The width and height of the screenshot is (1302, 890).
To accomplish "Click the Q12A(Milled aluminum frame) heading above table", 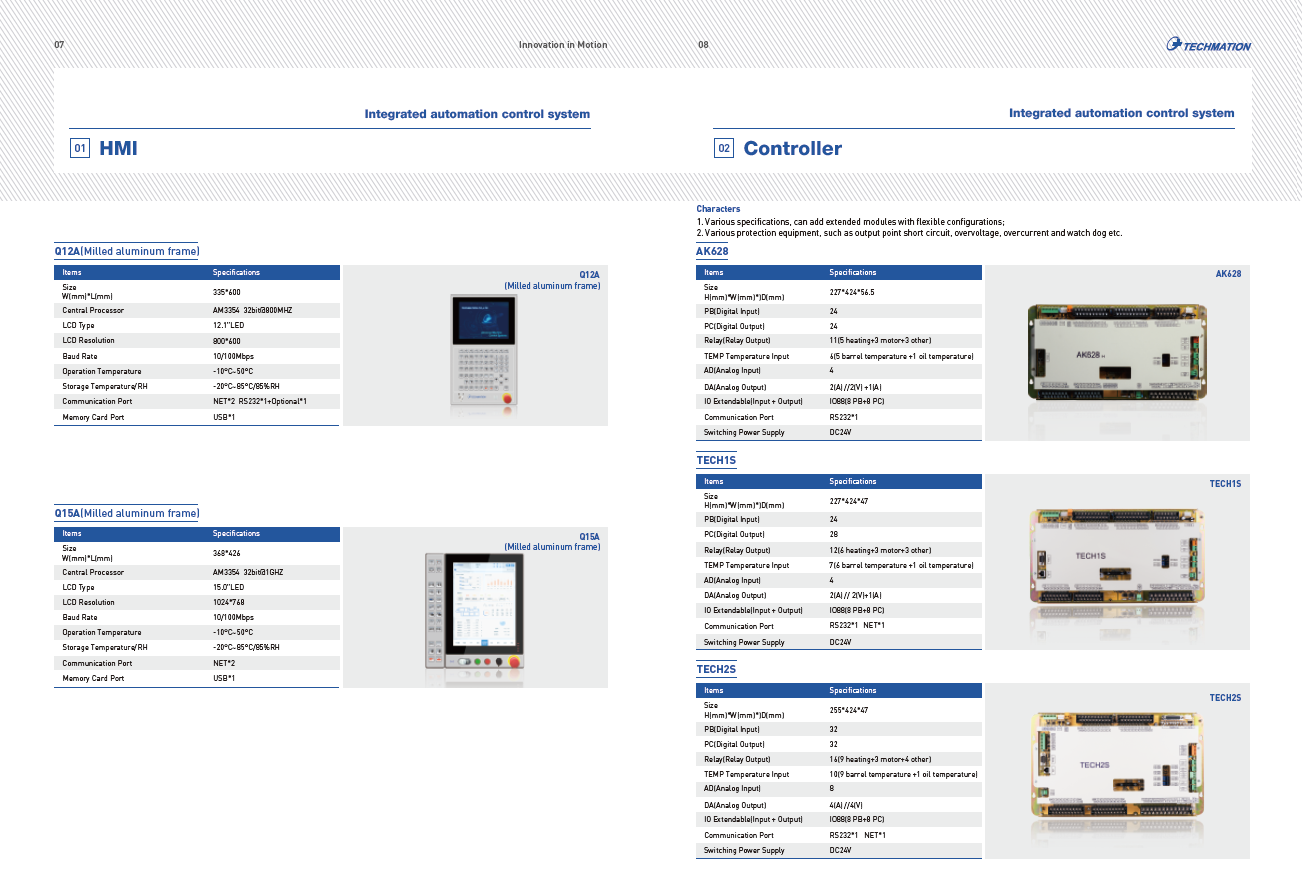I will [127, 251].
